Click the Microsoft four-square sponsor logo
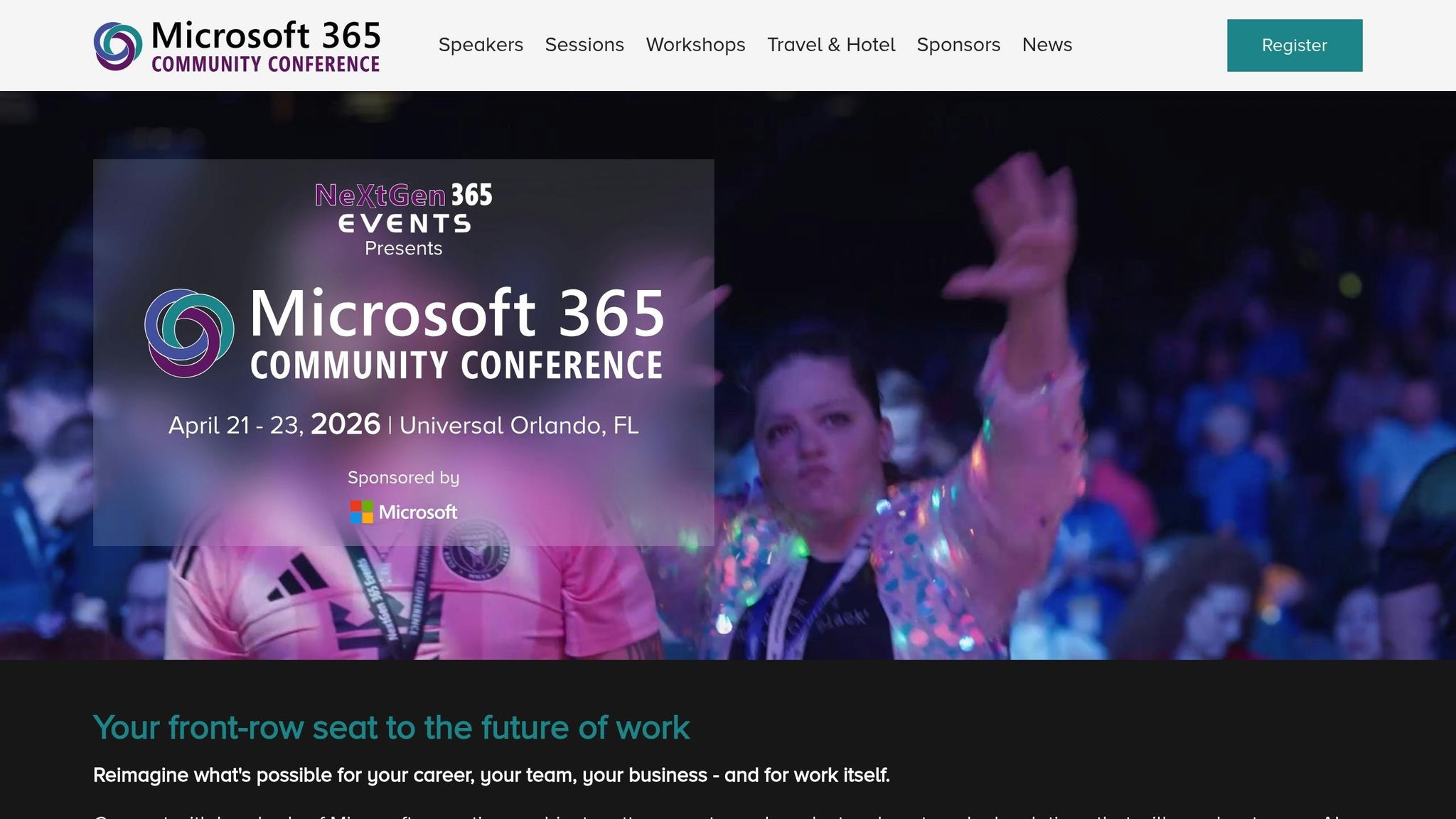 click(362, 512)
